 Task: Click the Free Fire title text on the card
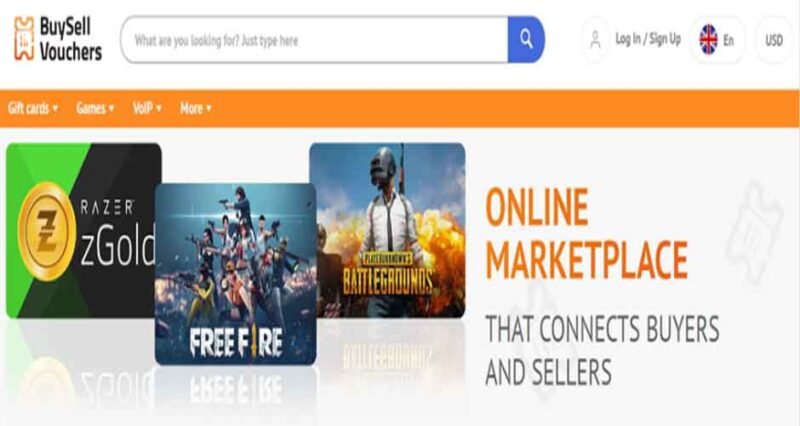pos(236,341)
